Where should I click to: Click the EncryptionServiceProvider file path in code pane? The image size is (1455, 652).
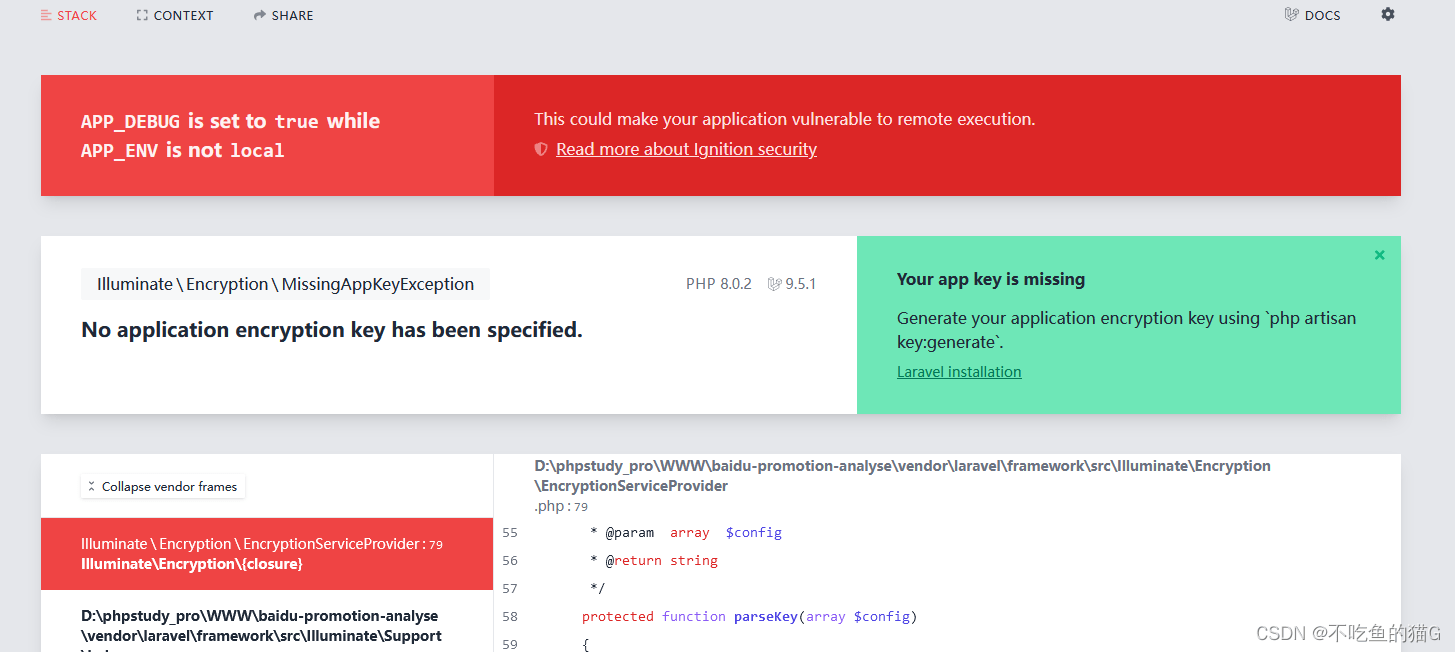pyautogui.click(x=902, y=476)
